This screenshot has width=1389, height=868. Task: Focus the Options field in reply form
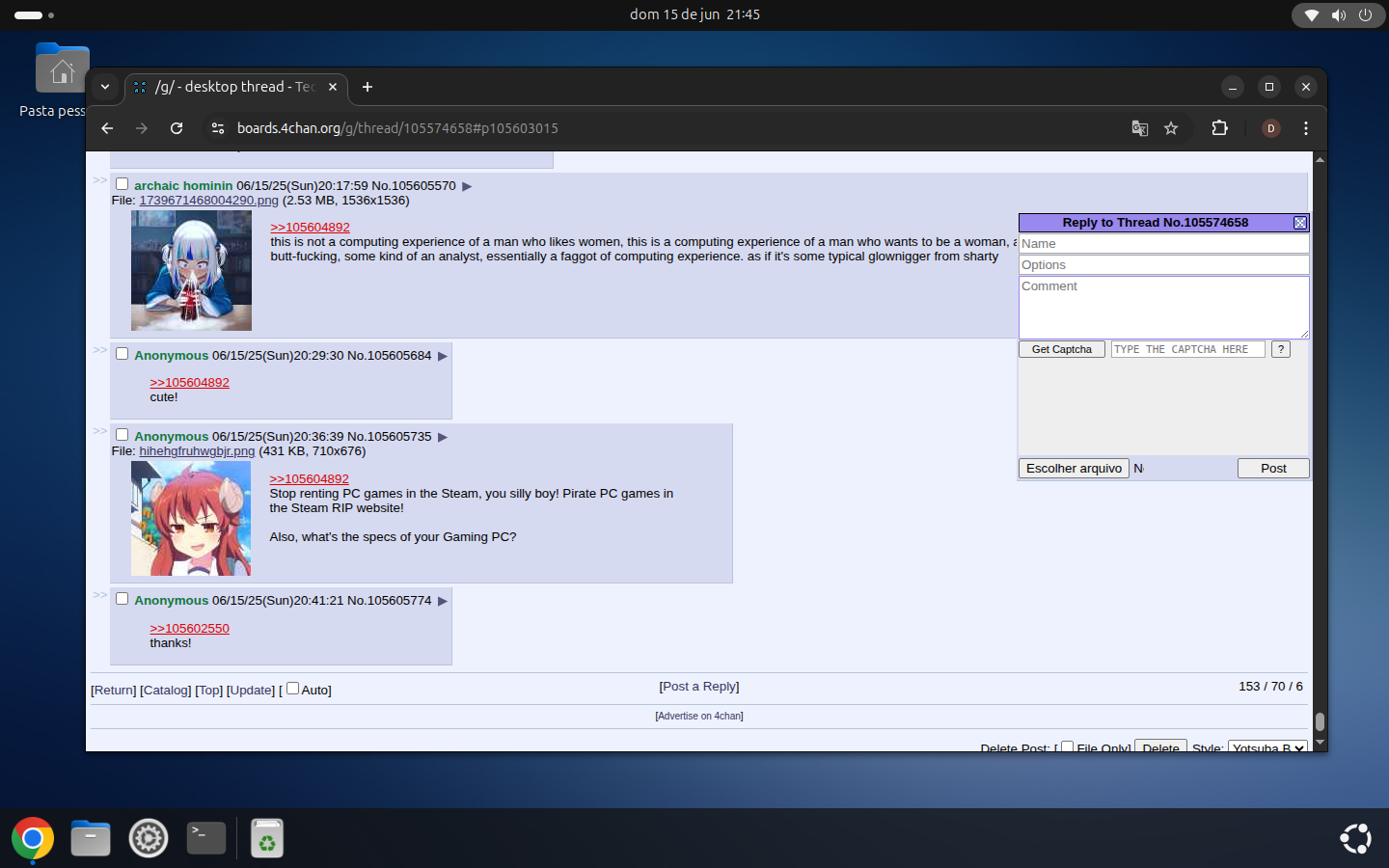(x=1164, y=265)
